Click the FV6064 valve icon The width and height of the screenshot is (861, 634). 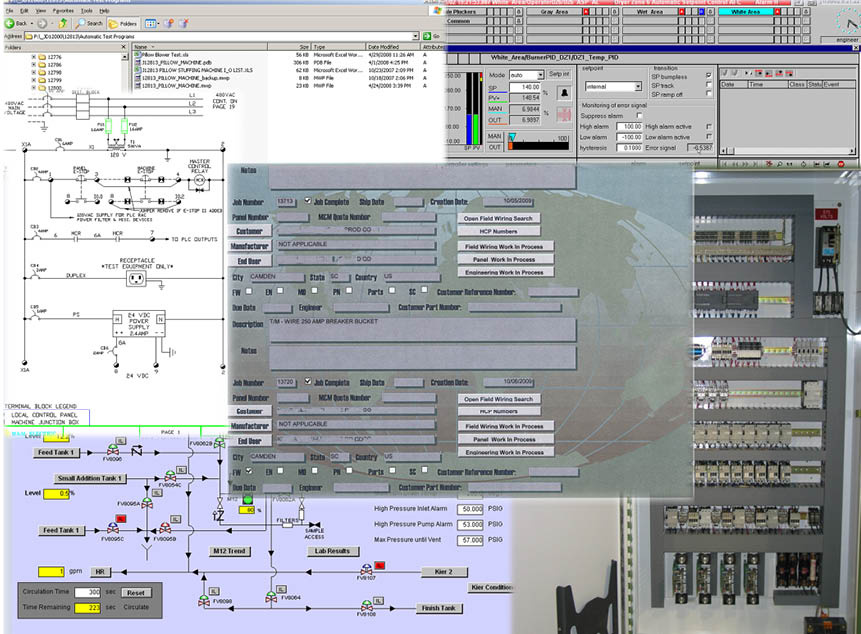271,597
